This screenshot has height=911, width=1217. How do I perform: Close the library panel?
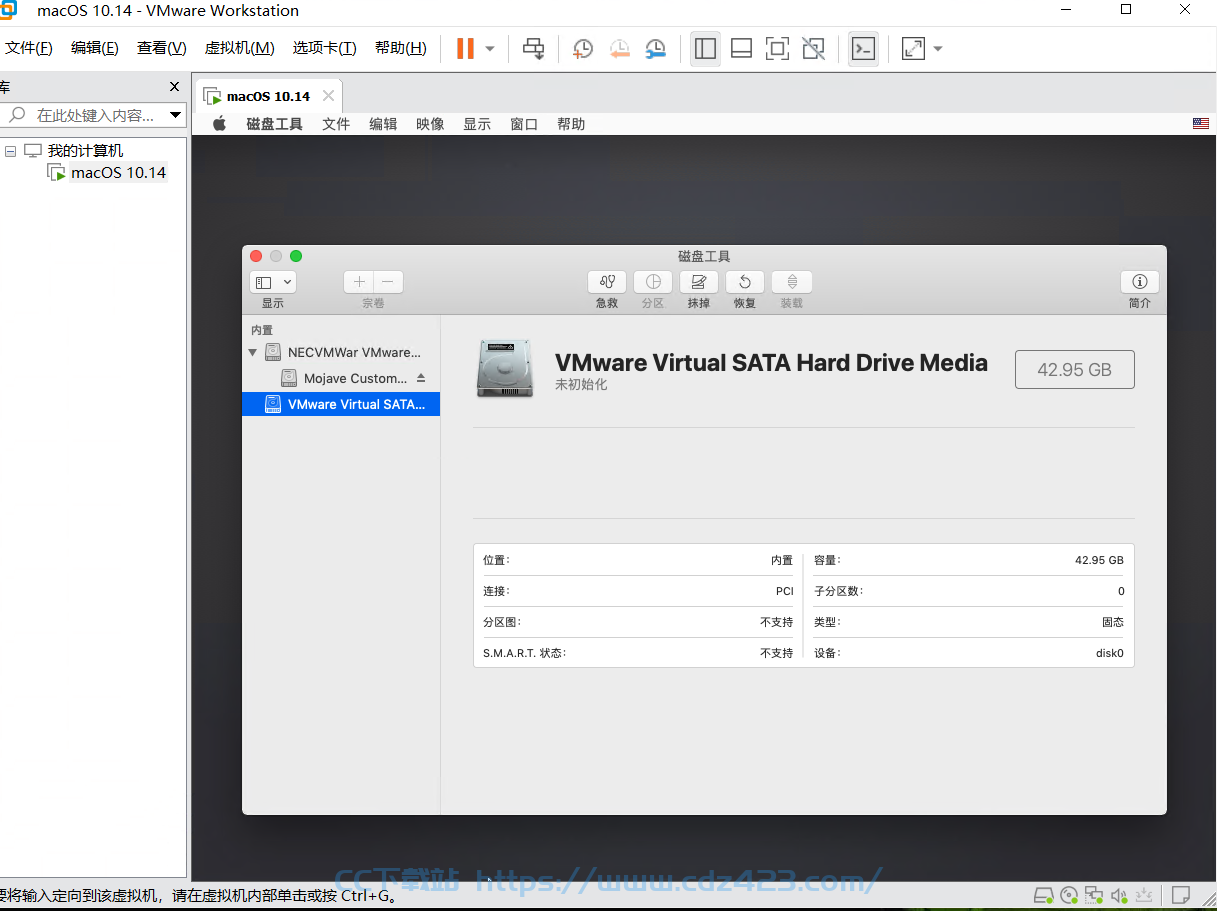pos(174,87)
